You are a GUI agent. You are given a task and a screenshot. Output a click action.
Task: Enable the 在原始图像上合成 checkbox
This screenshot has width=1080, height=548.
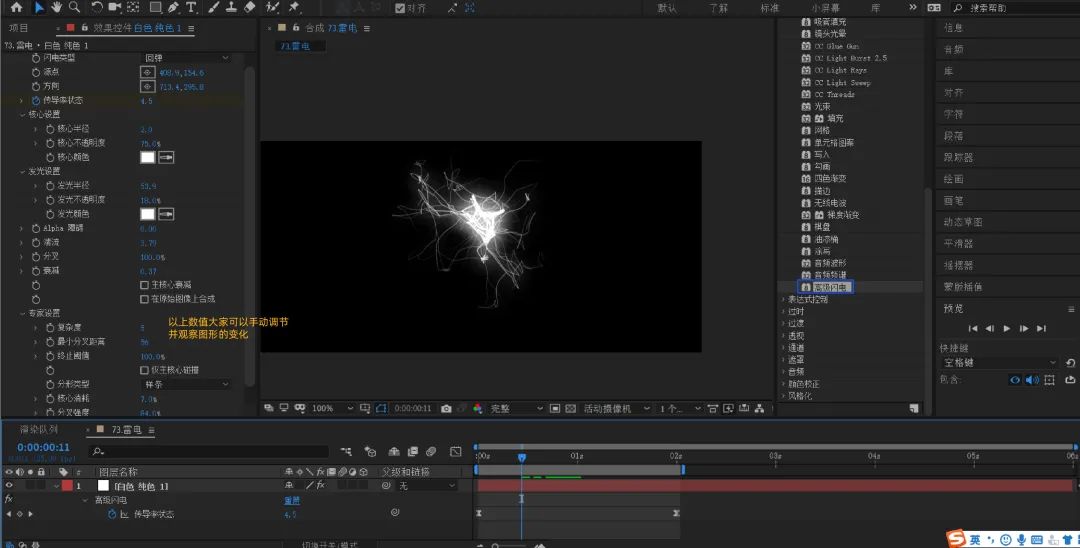point(144,299)
